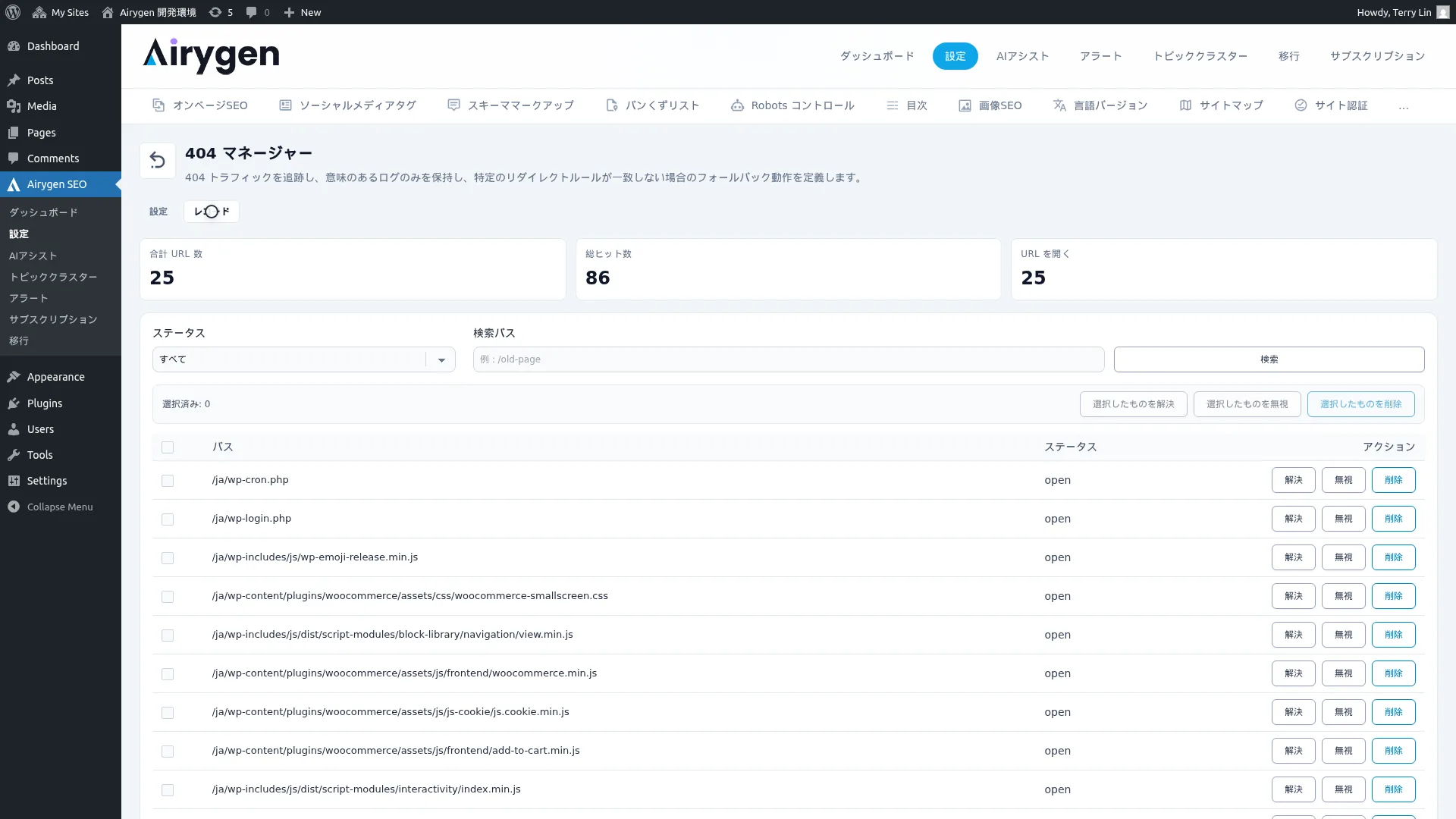
Task: Click the updates icon showing 5
Action: click(x=221, y=12)
